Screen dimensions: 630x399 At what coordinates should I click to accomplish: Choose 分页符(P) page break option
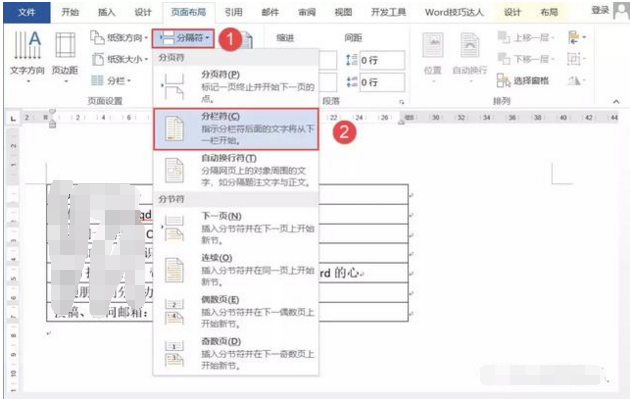click(236, 86)
